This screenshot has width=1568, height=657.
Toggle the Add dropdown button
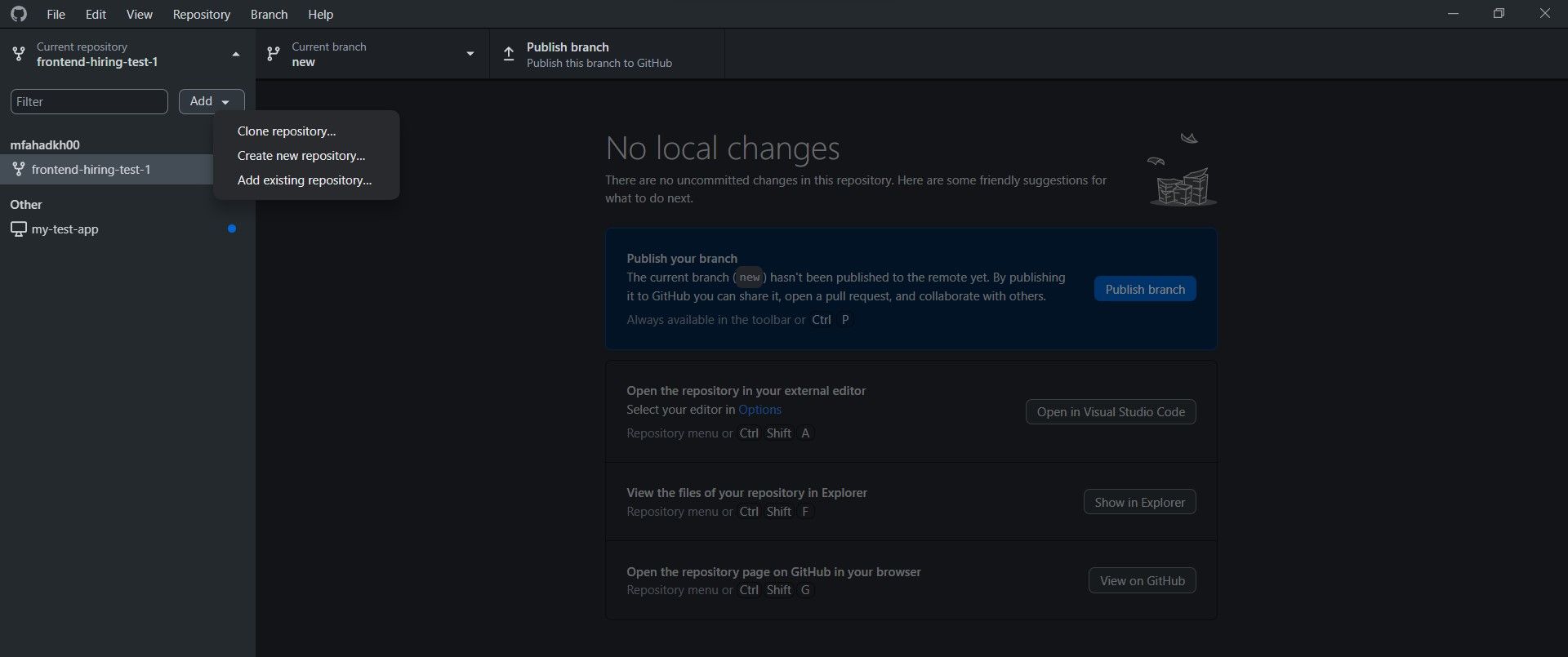tap(212, 101)
